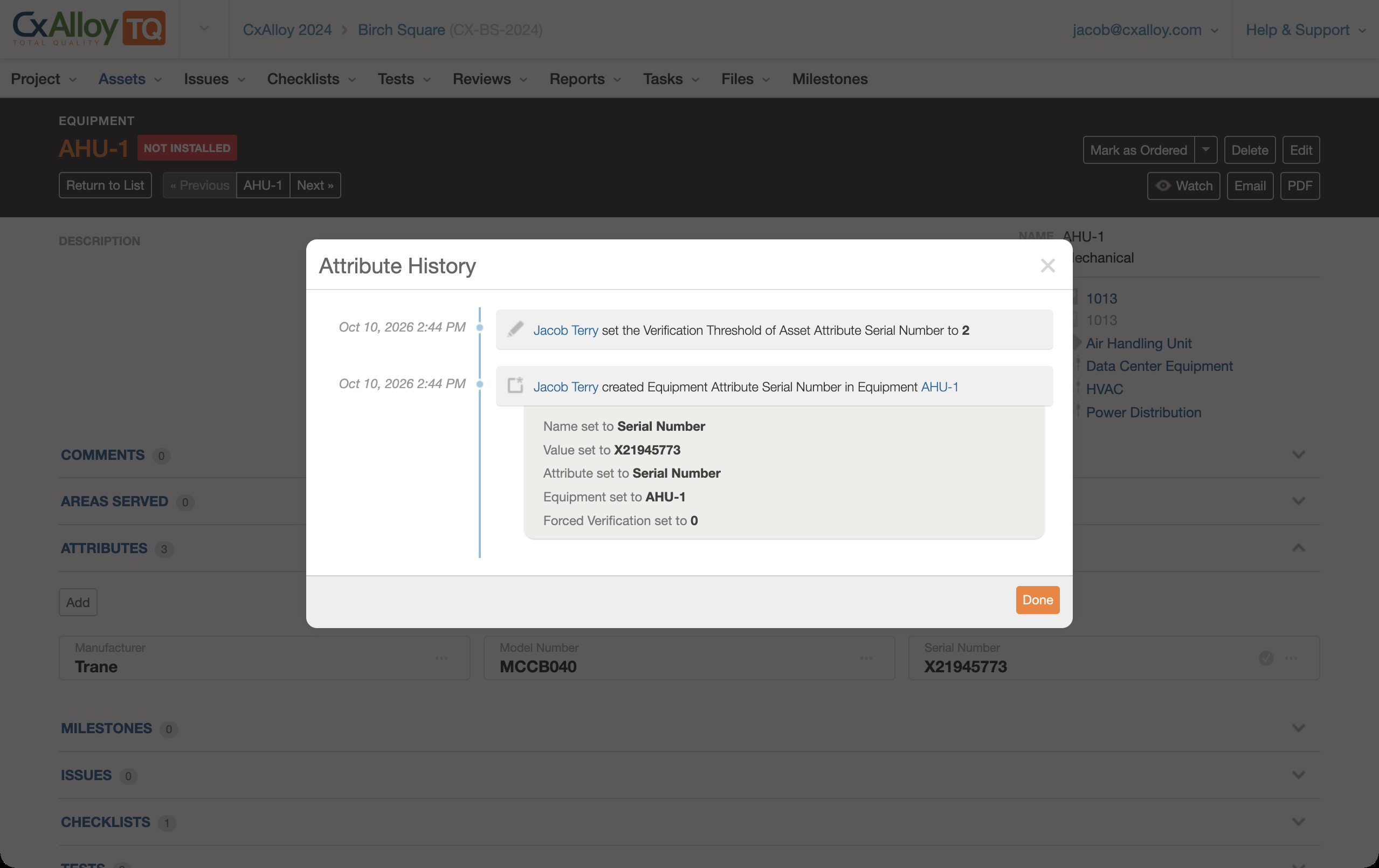Expand the Issues section chevron
Image resolution: width=1379 pixels, height=868 pixels.
(x=1298, y=775)
